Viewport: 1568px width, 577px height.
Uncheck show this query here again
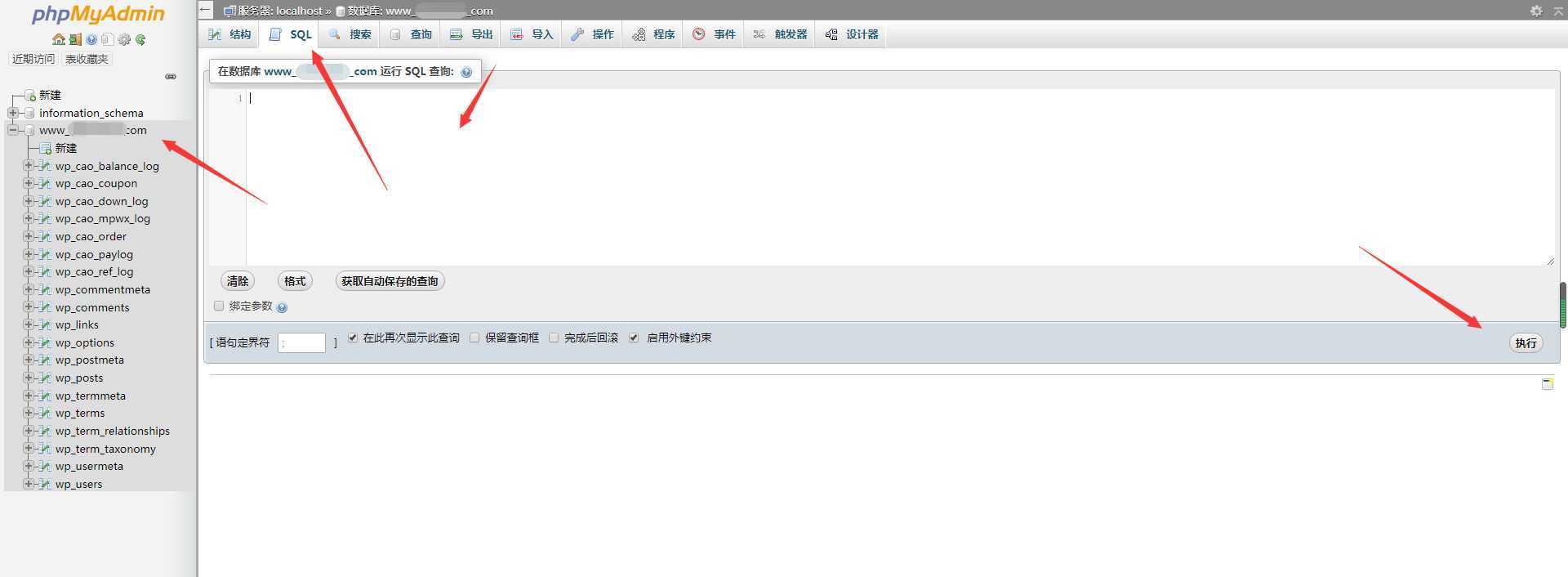point(353,338)
